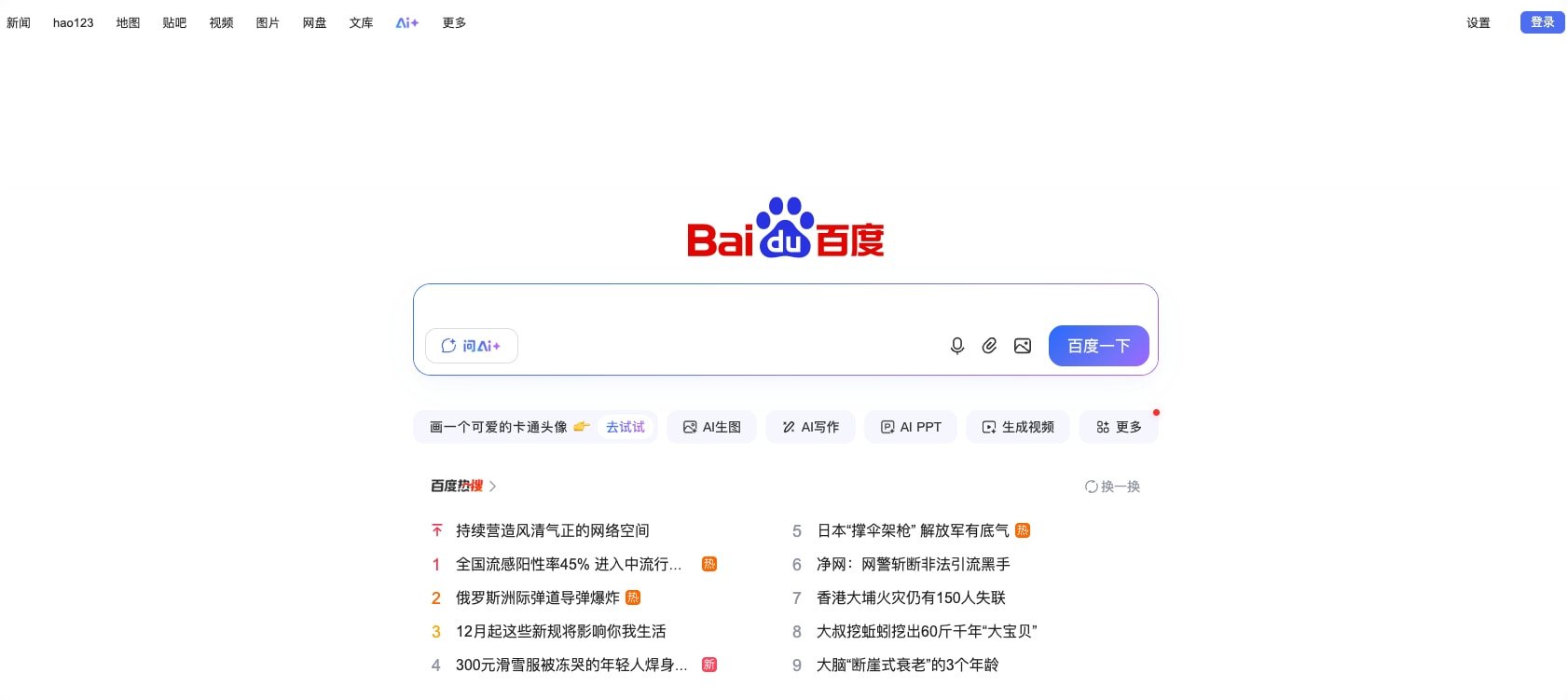Open hot search 香港大埔火灾仍有150人失联
The image size is (1568, 700).
(x=911, y=597)
